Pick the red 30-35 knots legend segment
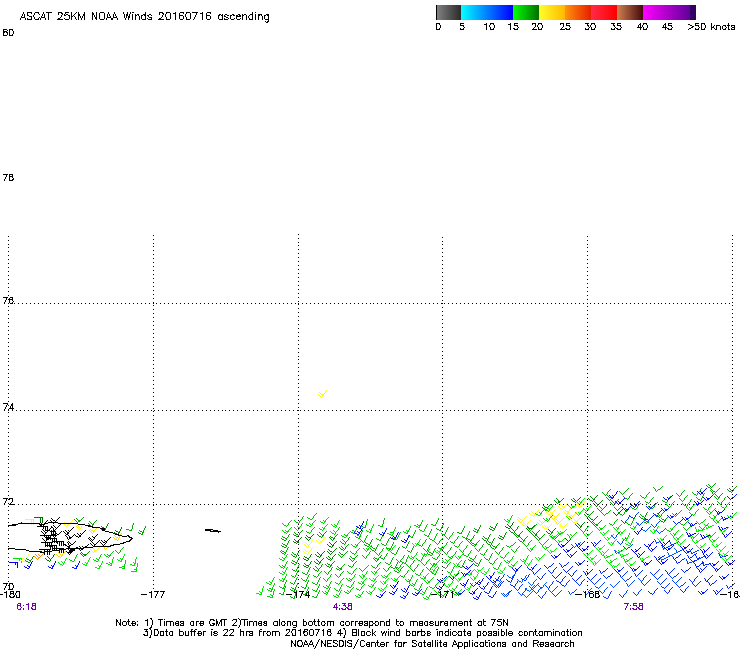 click(x=604, y=12)
